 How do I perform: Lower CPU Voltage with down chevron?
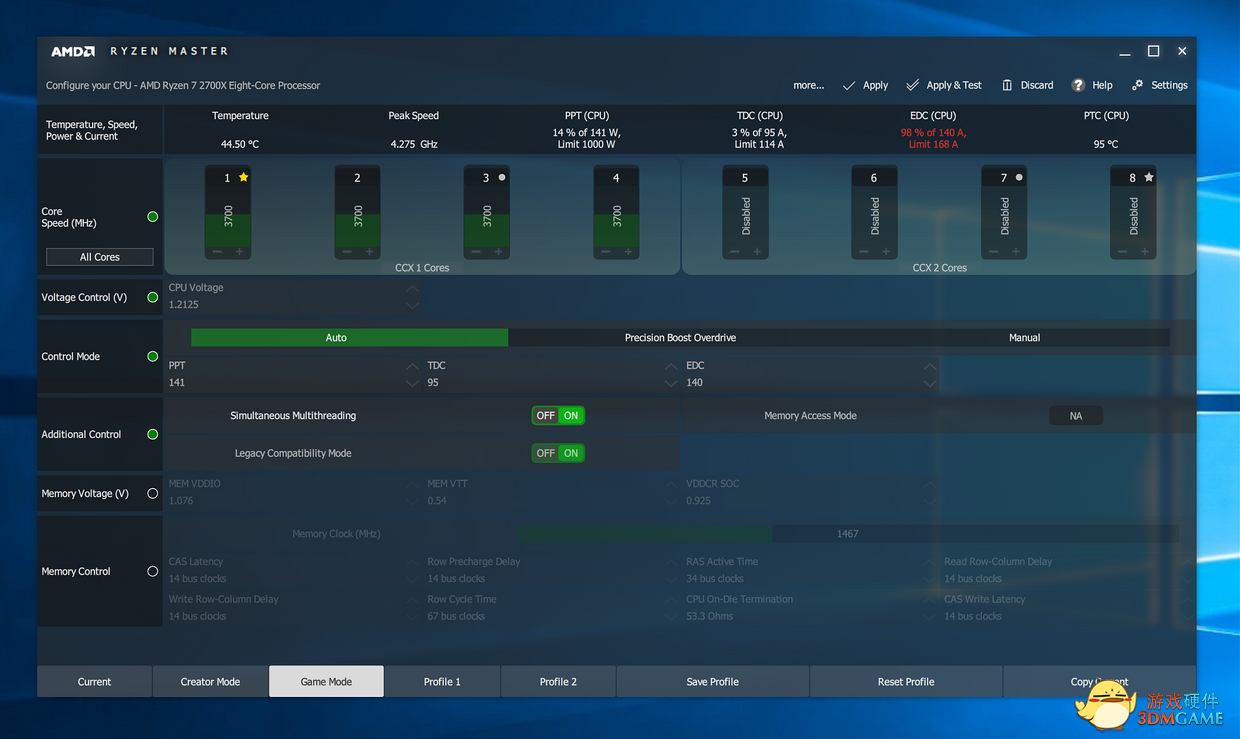click(412, 305)
